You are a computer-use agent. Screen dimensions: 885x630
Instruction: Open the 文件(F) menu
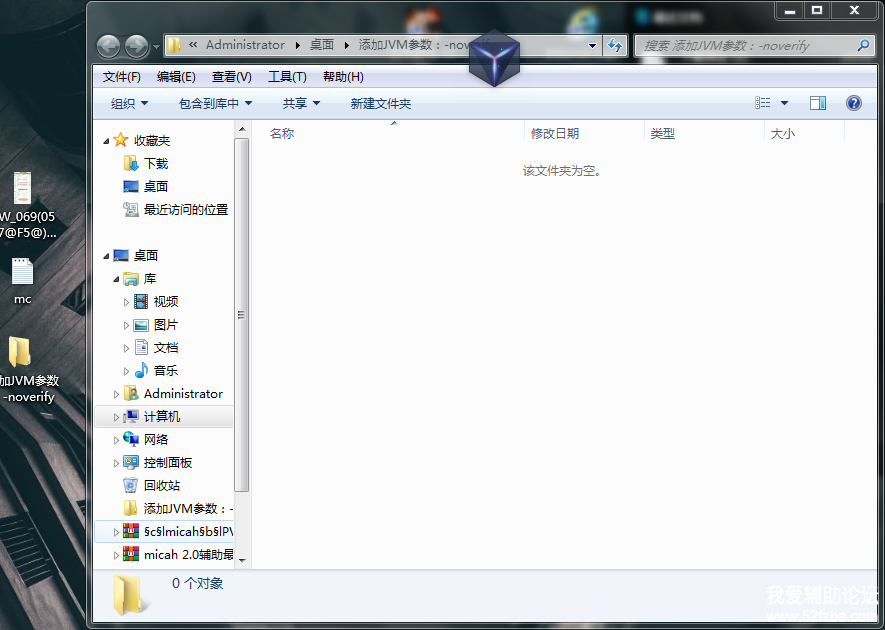point(121,77)
